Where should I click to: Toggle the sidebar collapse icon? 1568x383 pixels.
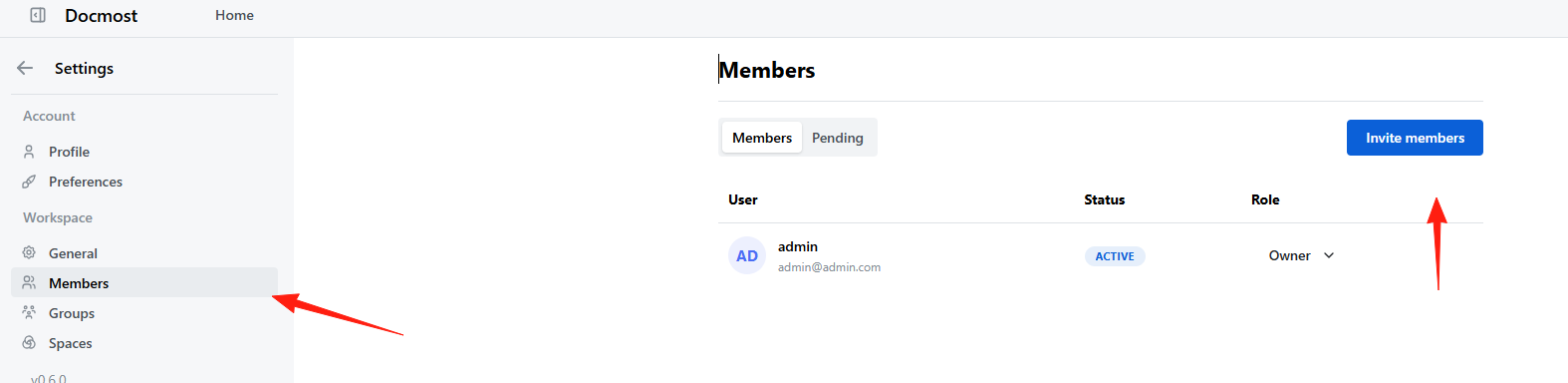click(38, 15)
